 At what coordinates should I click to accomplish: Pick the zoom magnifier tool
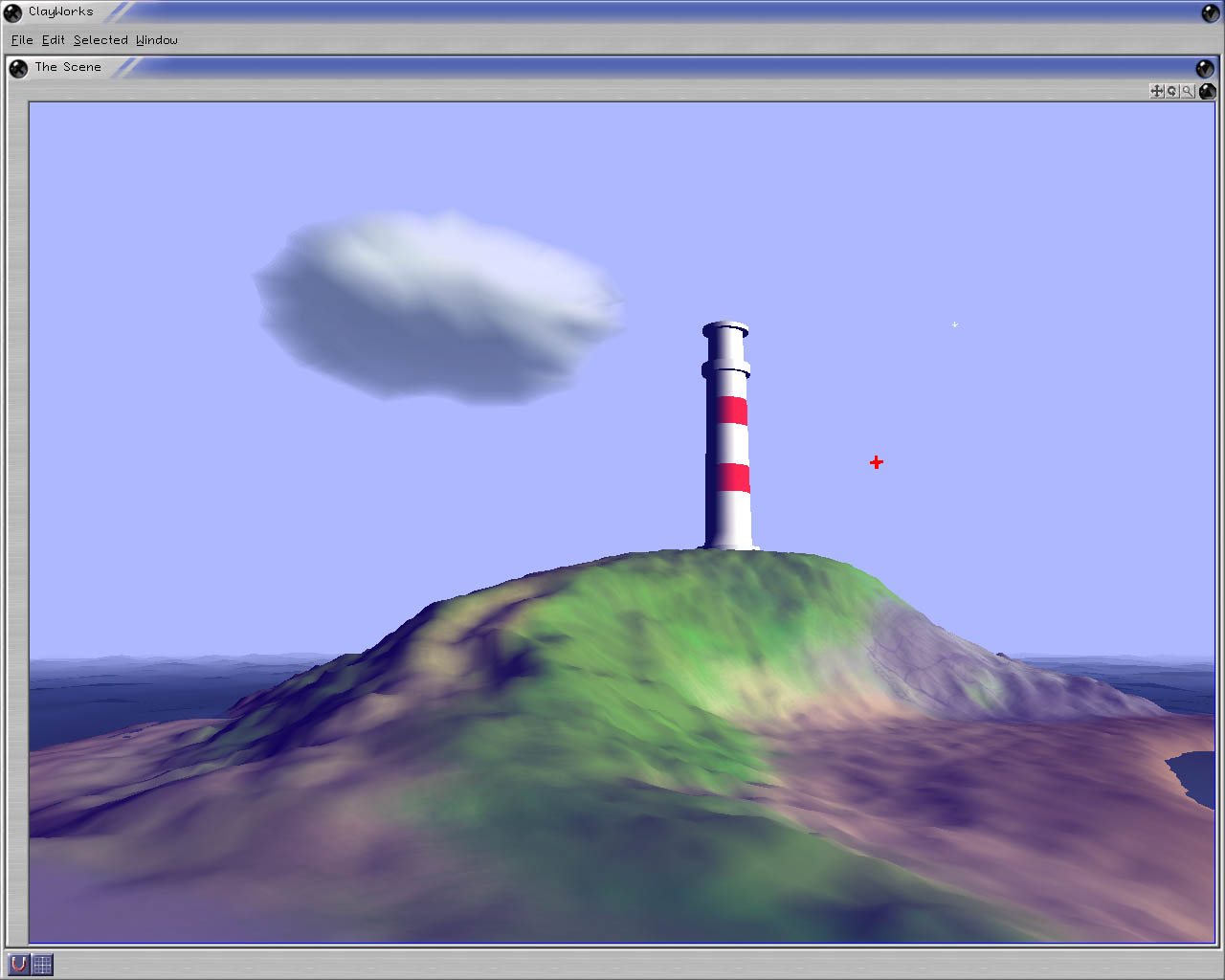1188,91
